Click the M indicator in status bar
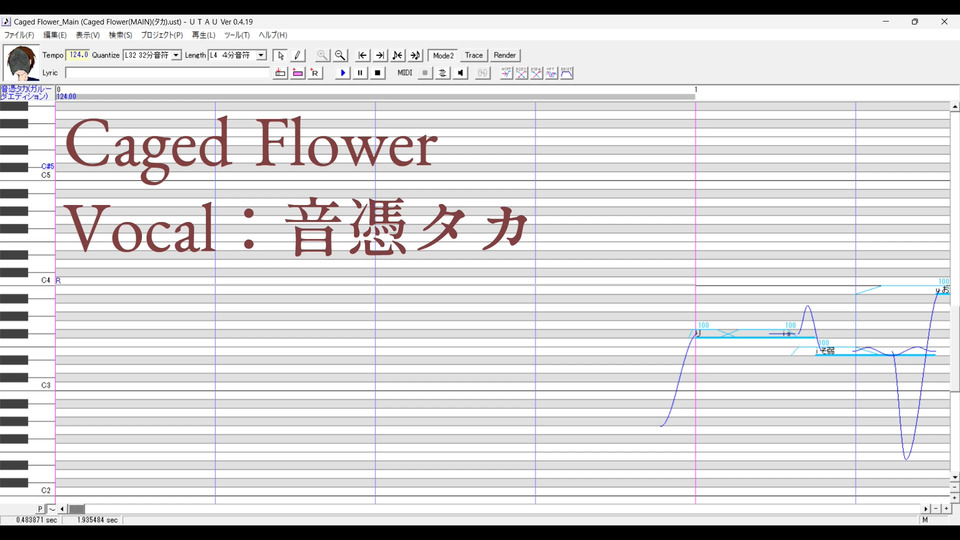Image resolution: width=960 pixels, height=540 pixels. coord(925,520)
